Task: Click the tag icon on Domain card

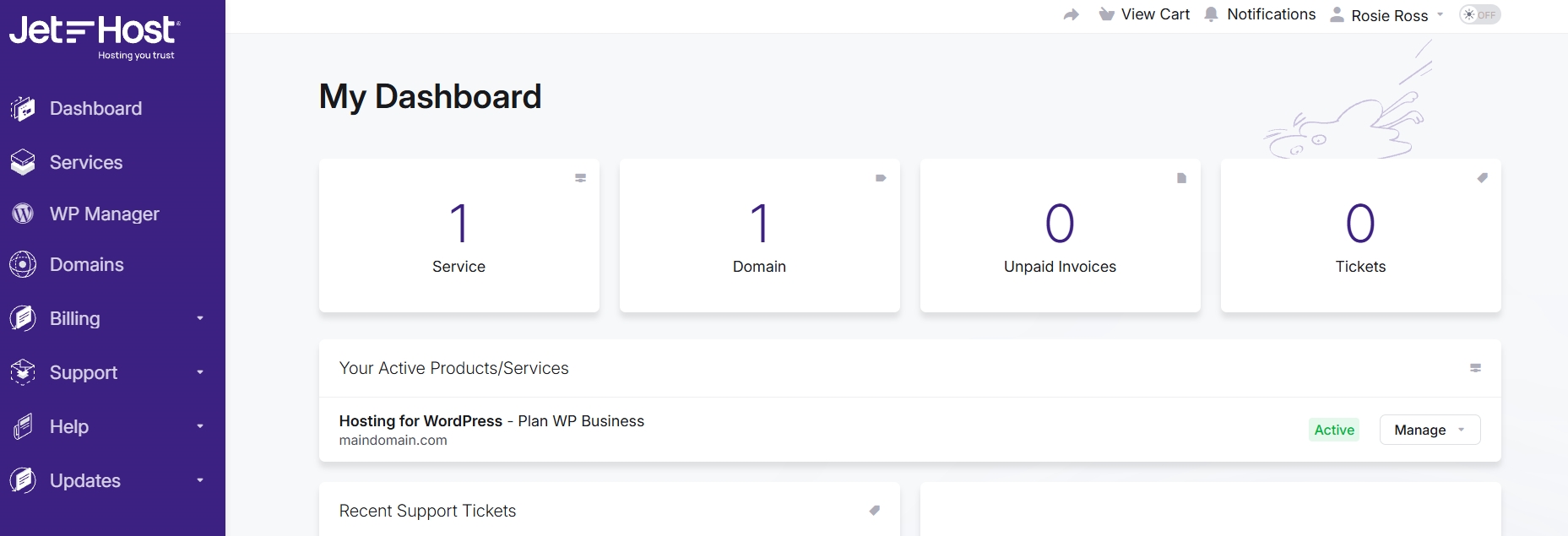Action: (x=881, y=178)
